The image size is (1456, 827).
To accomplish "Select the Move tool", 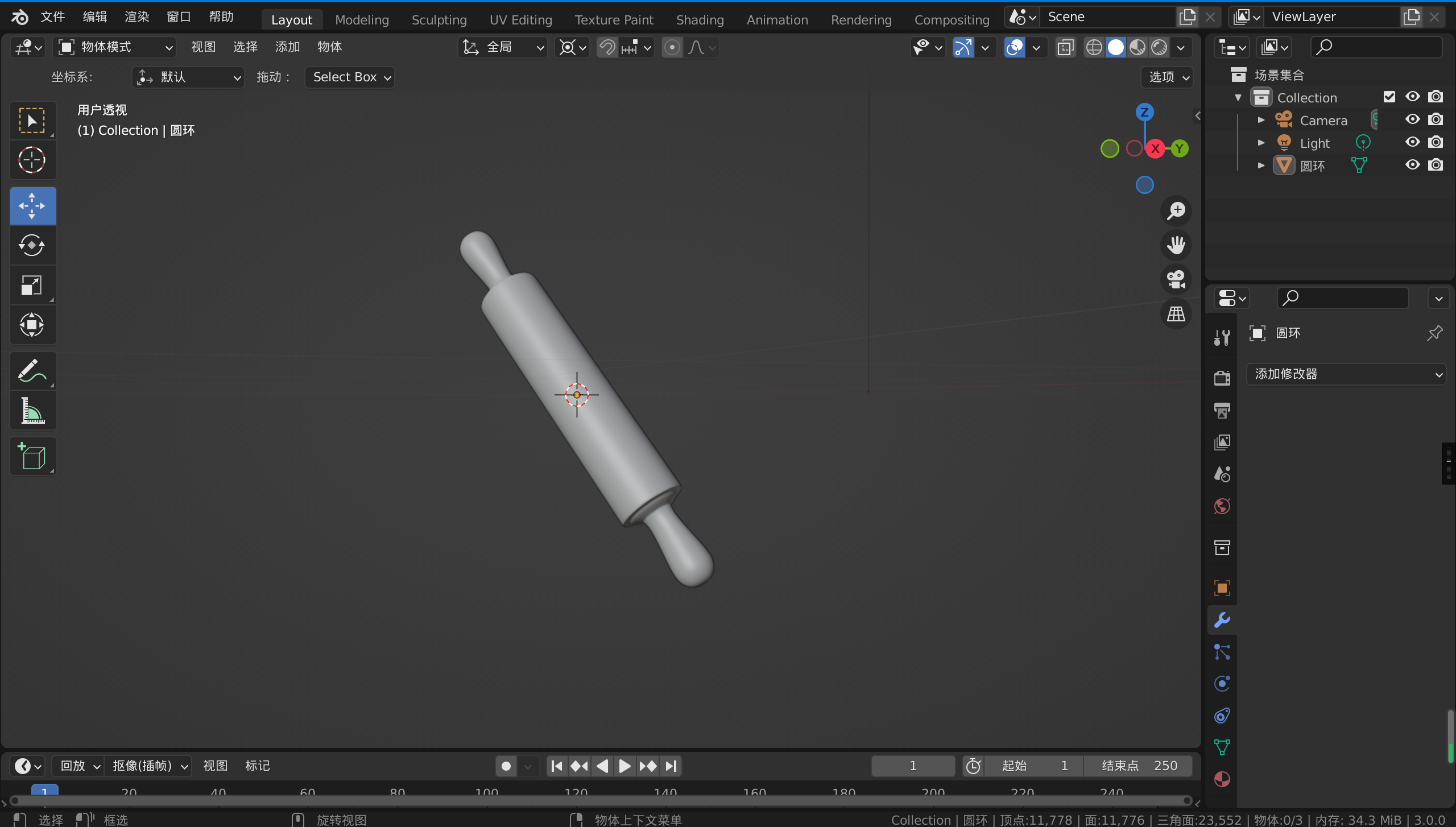I will (32, 205).
